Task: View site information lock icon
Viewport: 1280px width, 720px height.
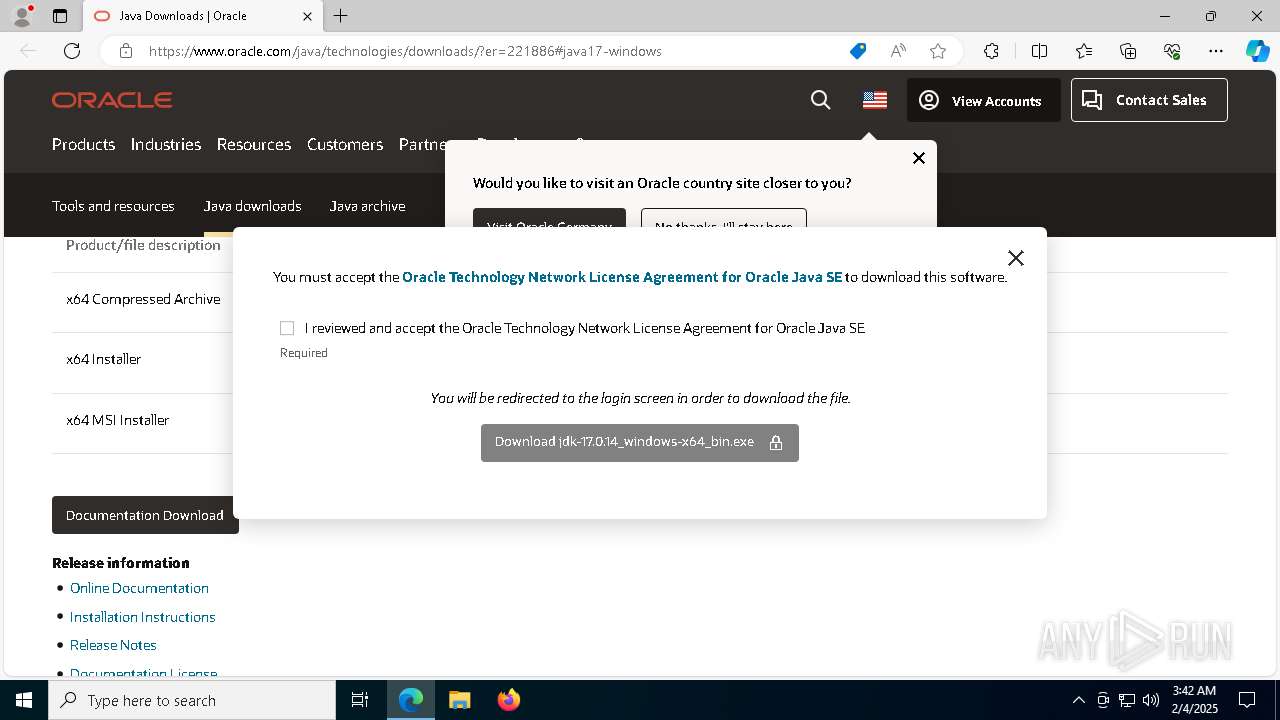Action: 126,51
